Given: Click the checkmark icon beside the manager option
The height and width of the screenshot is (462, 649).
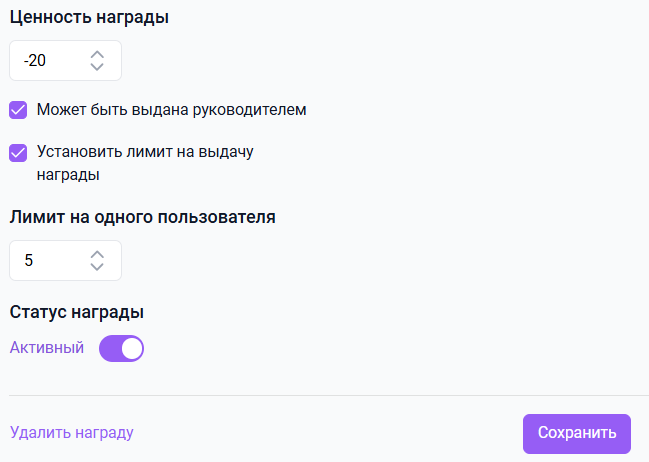Looking at the screenshot, I should click(x=18, y=110).
